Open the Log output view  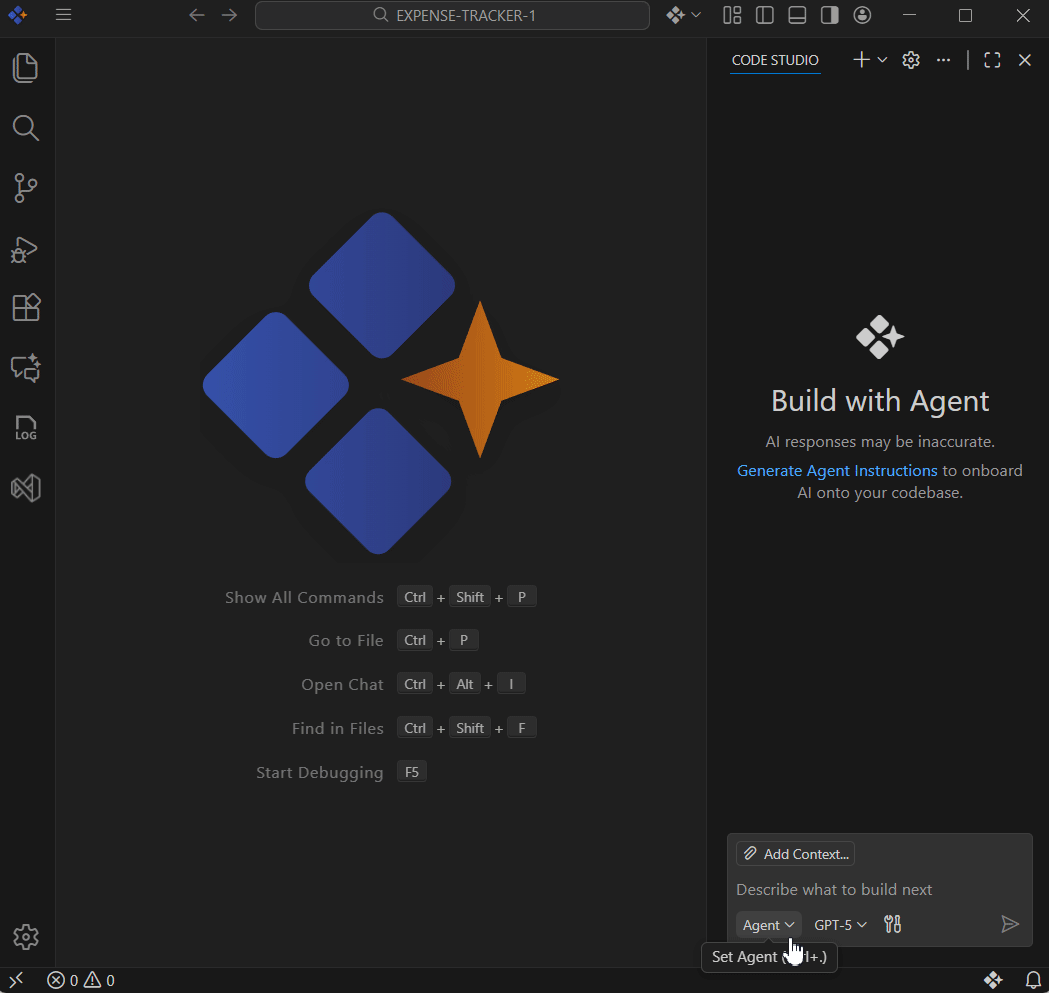point(25,428)
